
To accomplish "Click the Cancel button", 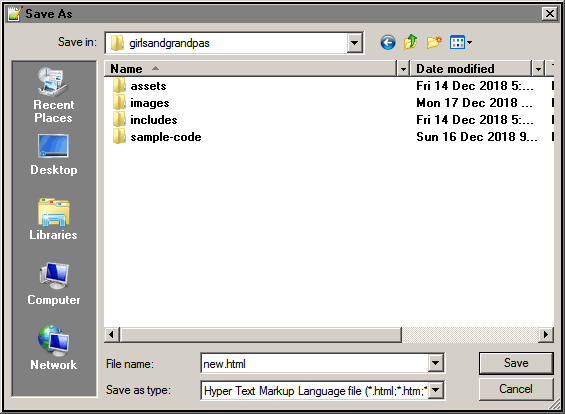I will tap(516, 389).
